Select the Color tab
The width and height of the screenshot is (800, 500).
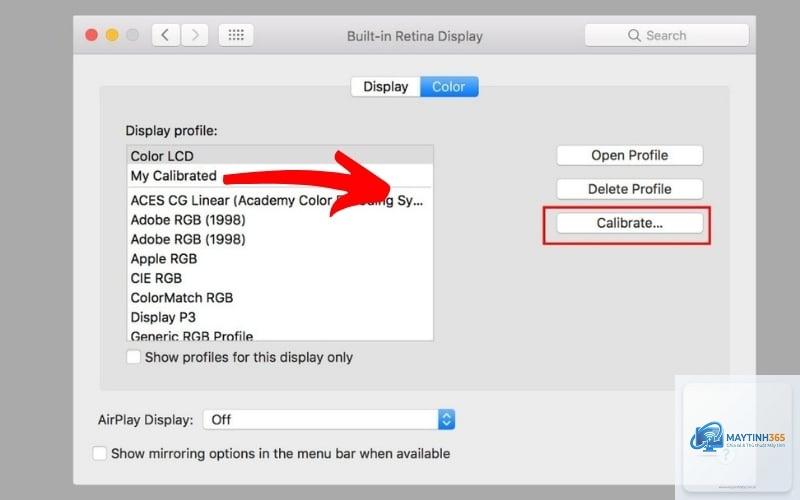click(x=449, y=87)
